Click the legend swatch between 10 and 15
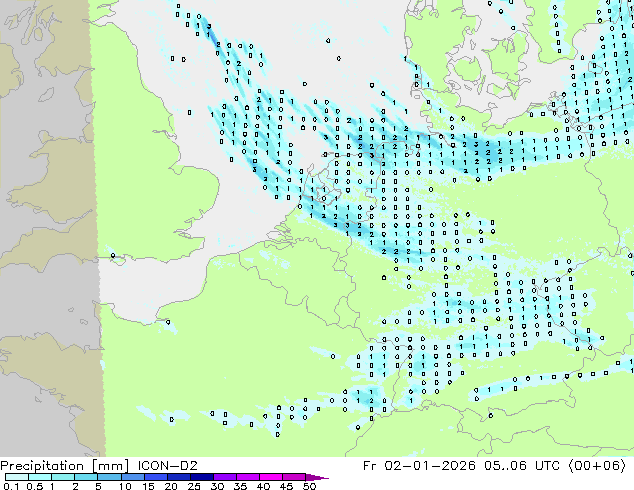 [133, 477]
